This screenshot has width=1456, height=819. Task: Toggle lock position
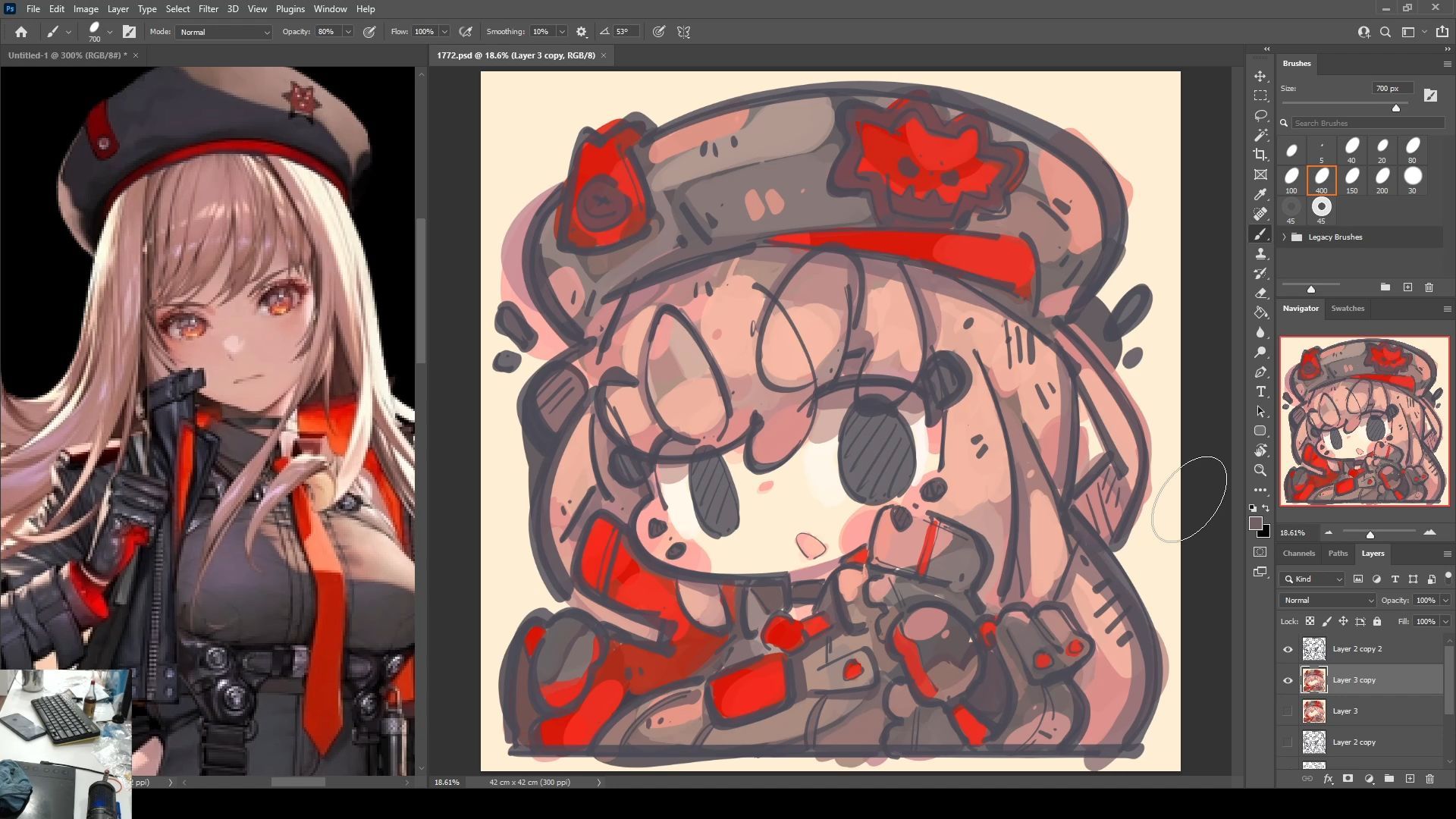pyautogui.click(x=1343, y=621)
